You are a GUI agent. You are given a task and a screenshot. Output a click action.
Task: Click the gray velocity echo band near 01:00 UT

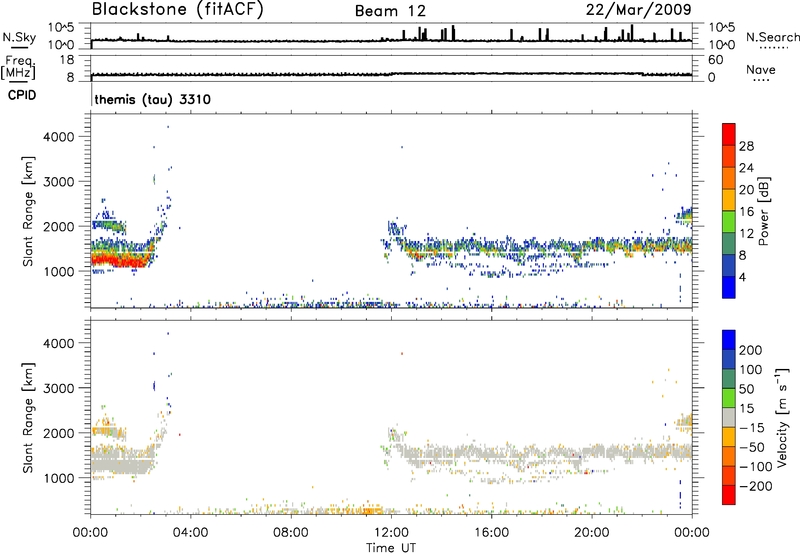[x=122, y=464]
